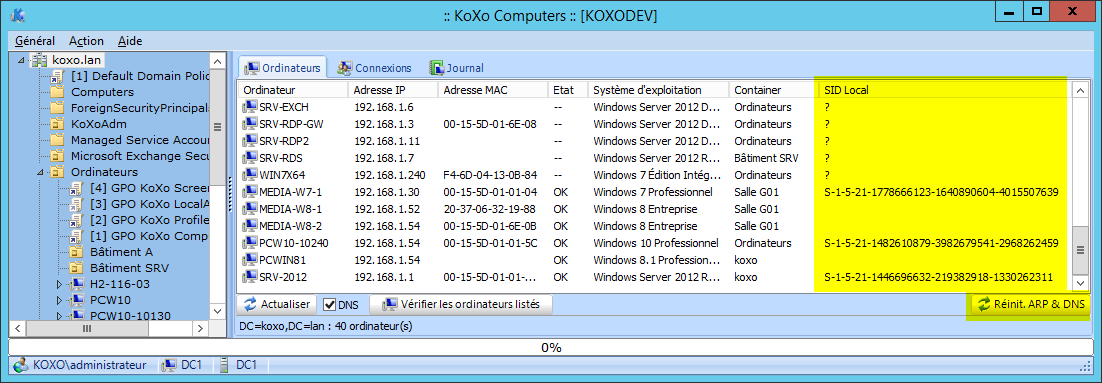
Task: Click the first DC1 computer icon in status bar
Action: click(168, 365)
